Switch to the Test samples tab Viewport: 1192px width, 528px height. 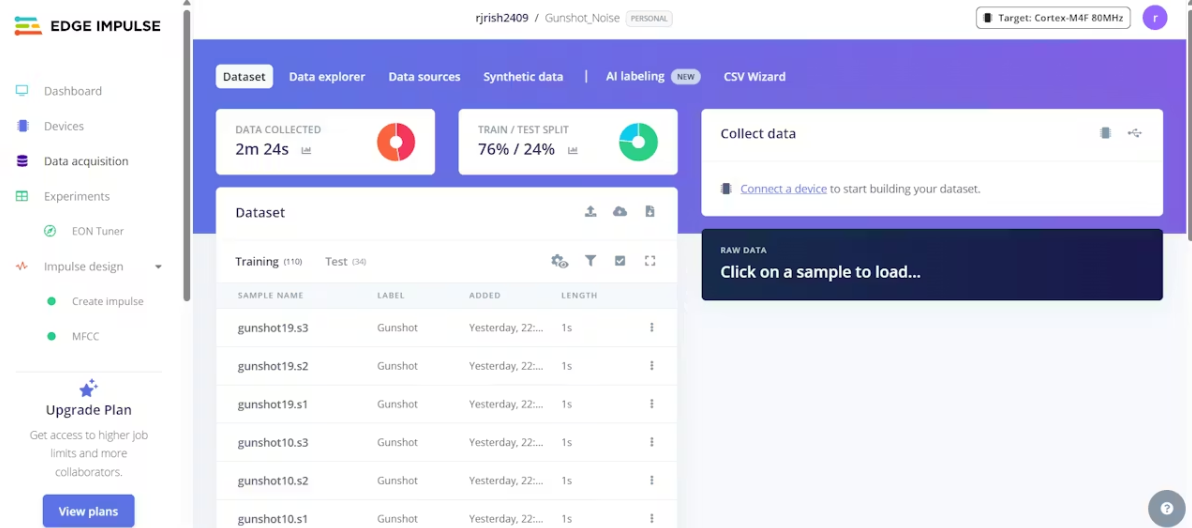pos(346,261)
